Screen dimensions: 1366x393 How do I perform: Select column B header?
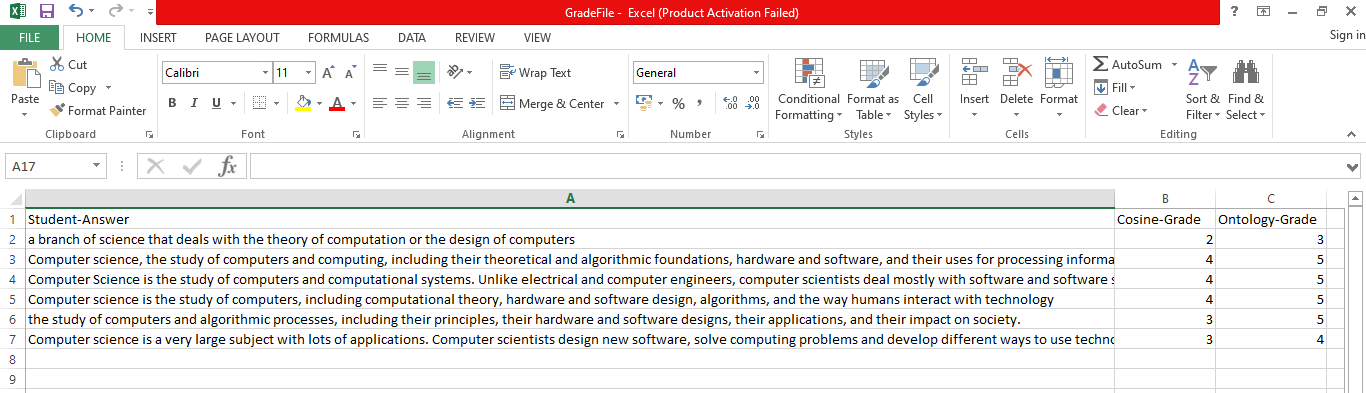[1165, 198]
